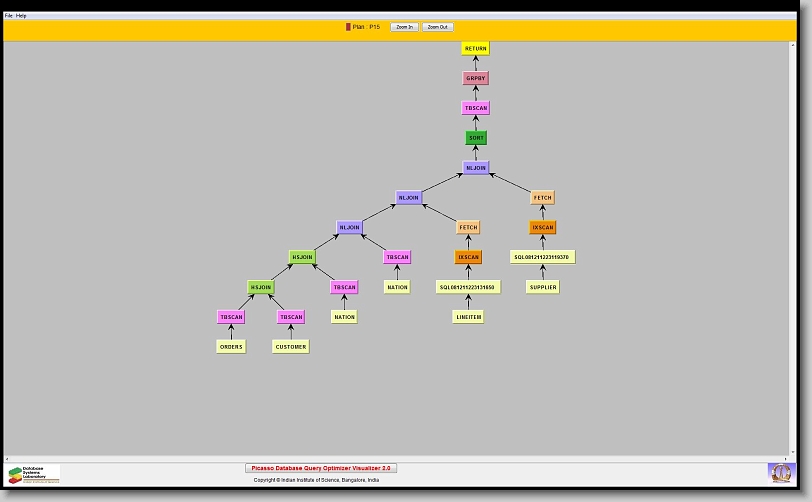Open the Help menu

click(x=21, y=16)
